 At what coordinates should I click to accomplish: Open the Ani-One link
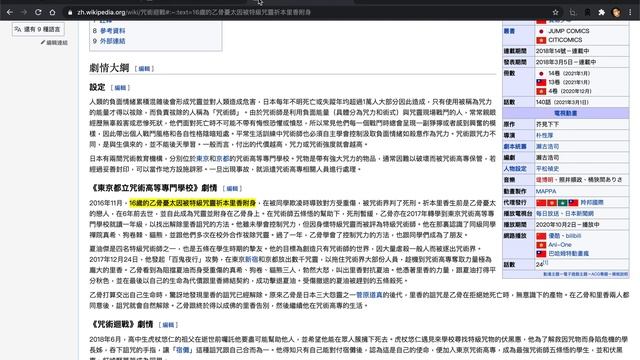click(x=560, y=245)
